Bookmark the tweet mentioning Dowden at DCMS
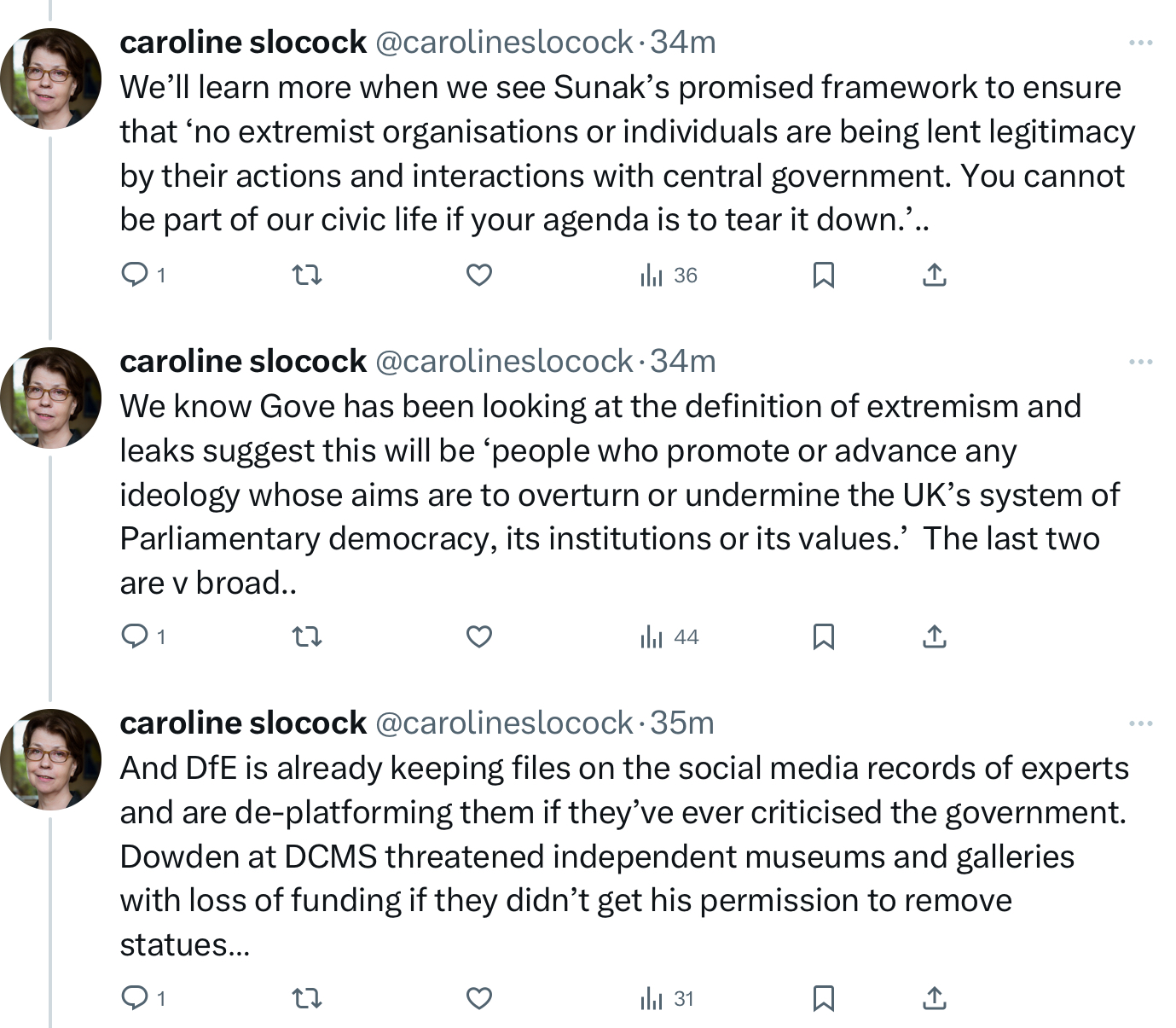The image size is (1176, 1028). [824, 997]
